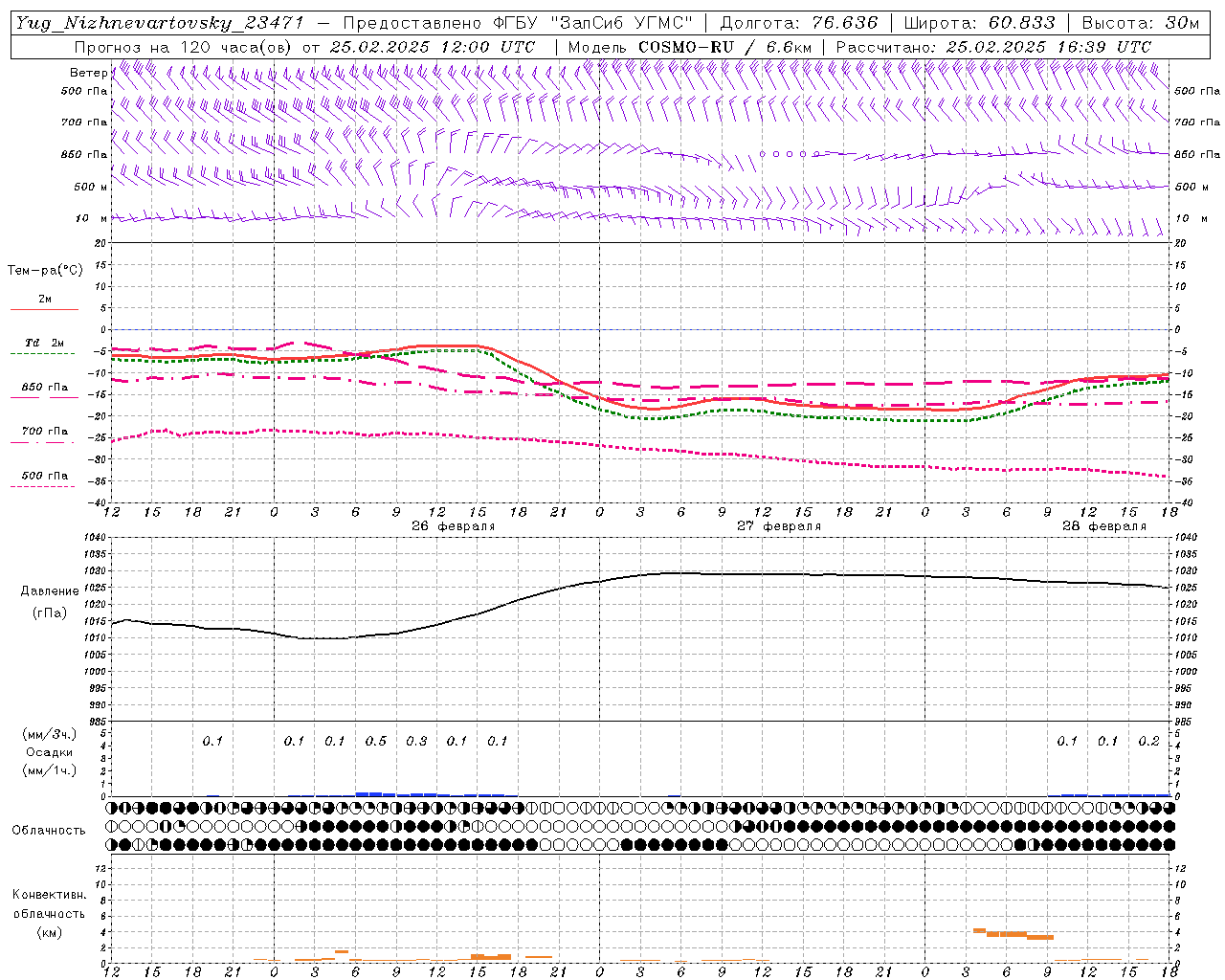Click the 'Давление' pressure panel label

tap(50, 591)
